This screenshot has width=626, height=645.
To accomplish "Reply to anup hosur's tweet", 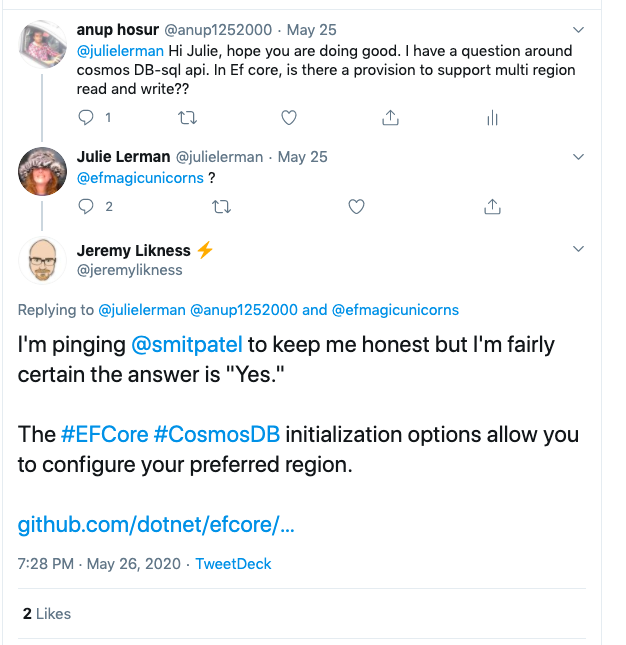I will pos(85,118).
